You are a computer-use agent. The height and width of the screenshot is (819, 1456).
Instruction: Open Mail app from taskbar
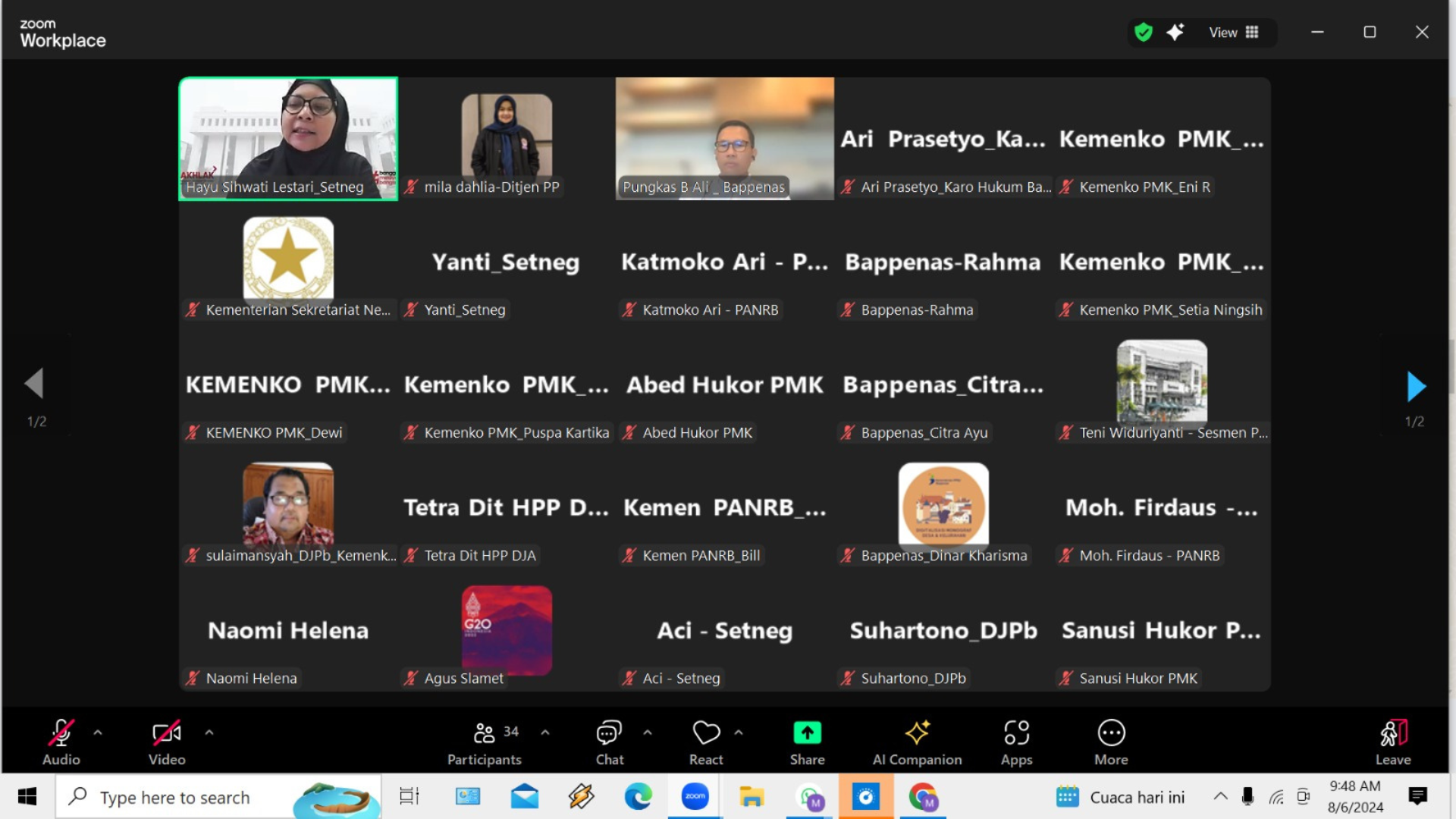pos(525,796)
